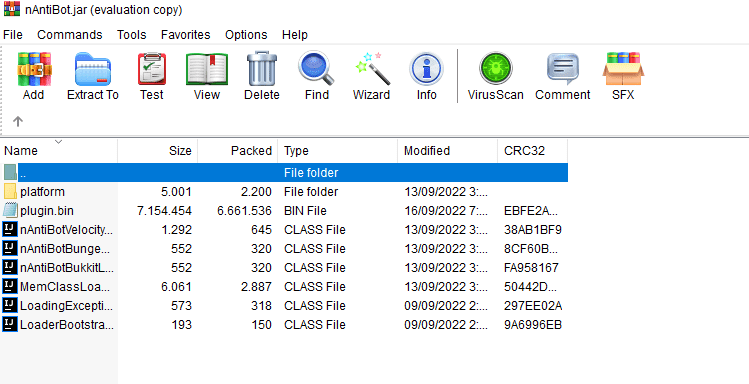This screenshot has height=384, width=749.
Task: Select the nAntiBotBukkitL... file name
Action: point(67,268)
